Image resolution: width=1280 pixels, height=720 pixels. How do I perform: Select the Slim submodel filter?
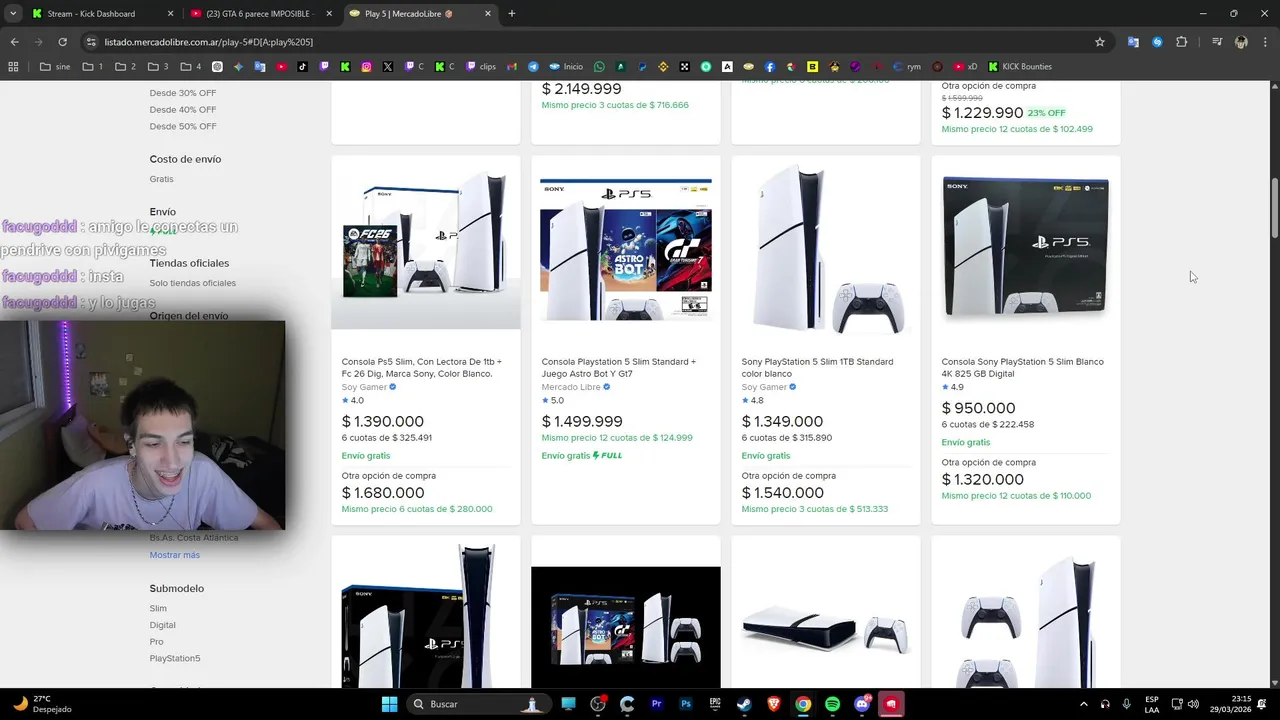pos(158,608)
